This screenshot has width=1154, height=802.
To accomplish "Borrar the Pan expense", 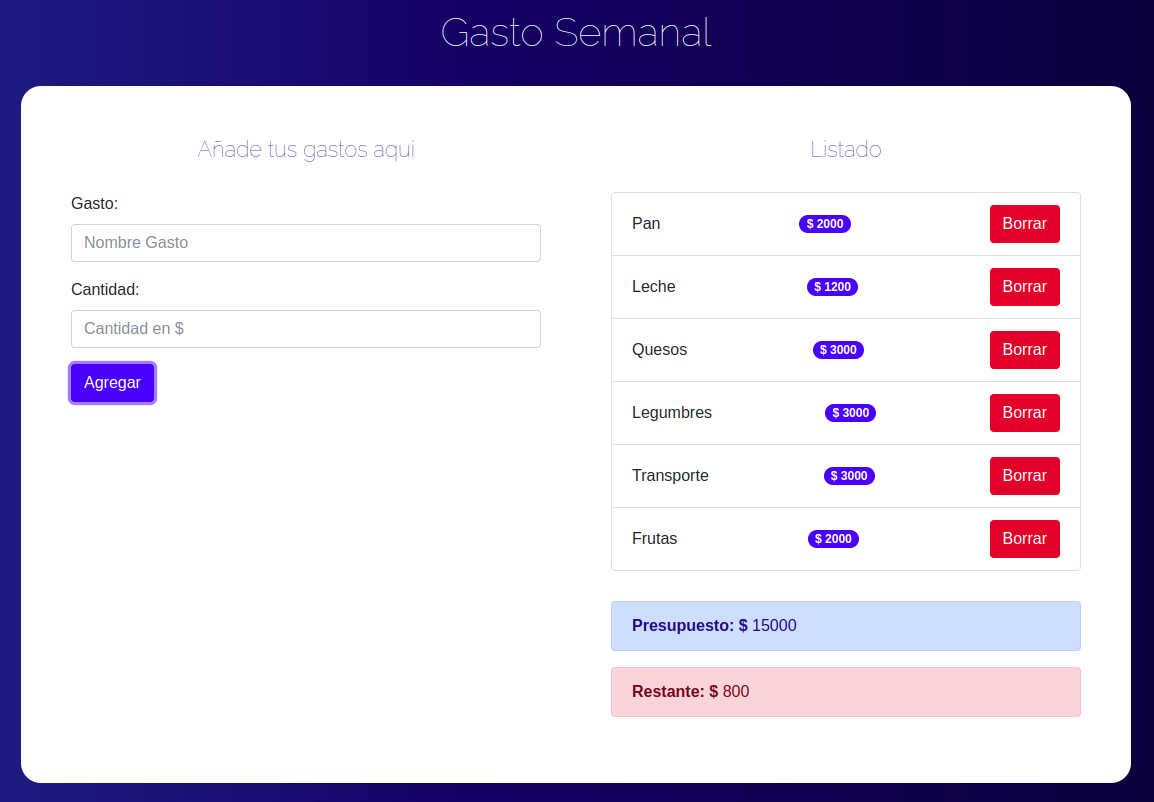I will (1024, 224).
